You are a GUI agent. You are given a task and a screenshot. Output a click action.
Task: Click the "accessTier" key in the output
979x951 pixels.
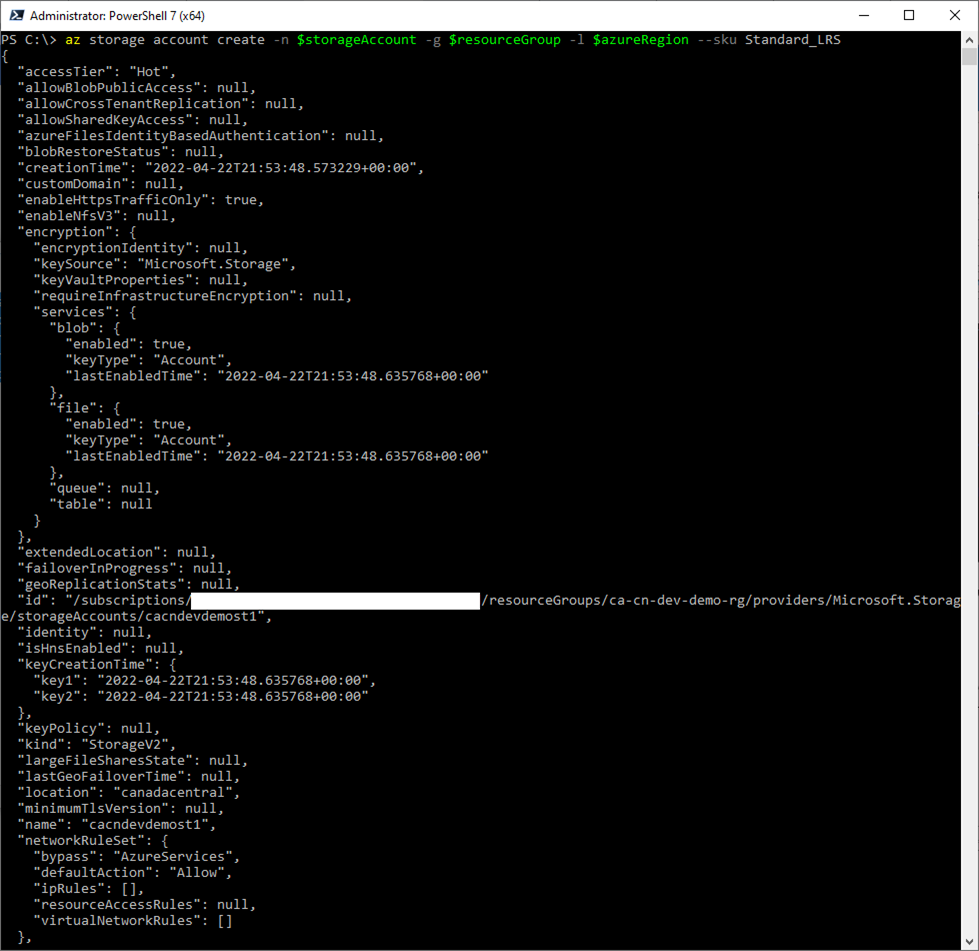click(68, 72)
